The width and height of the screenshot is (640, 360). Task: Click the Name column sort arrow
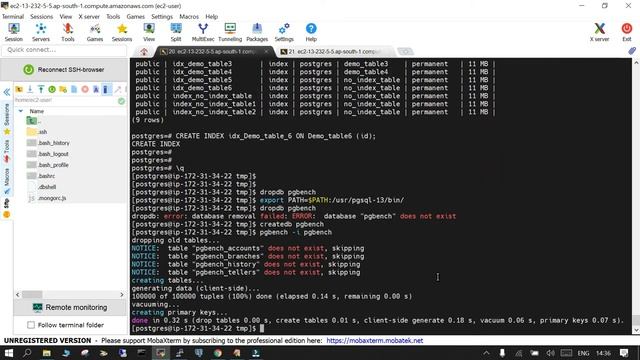tap(20, 111)
